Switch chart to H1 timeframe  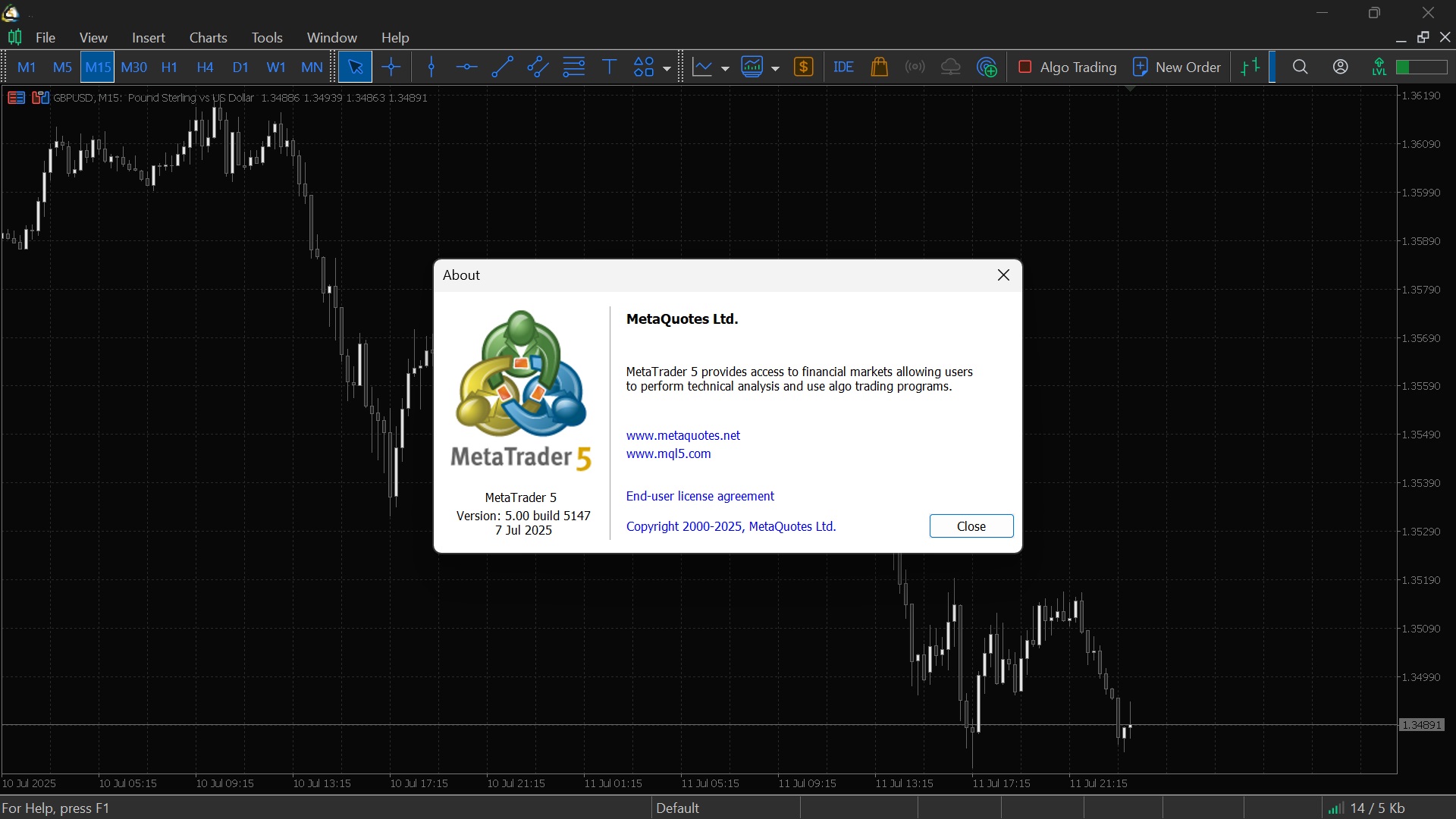tap(169, 67)
